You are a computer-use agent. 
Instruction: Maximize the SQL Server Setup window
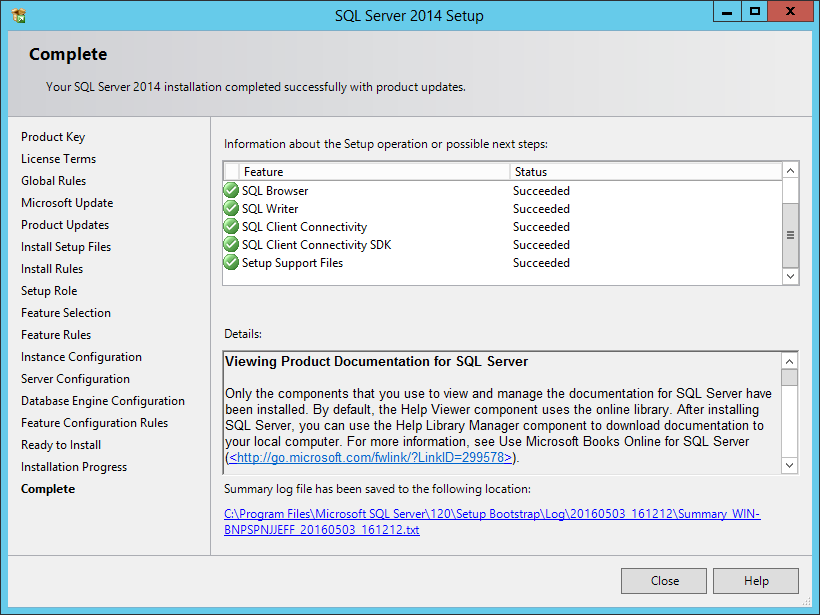coord(754,11)
